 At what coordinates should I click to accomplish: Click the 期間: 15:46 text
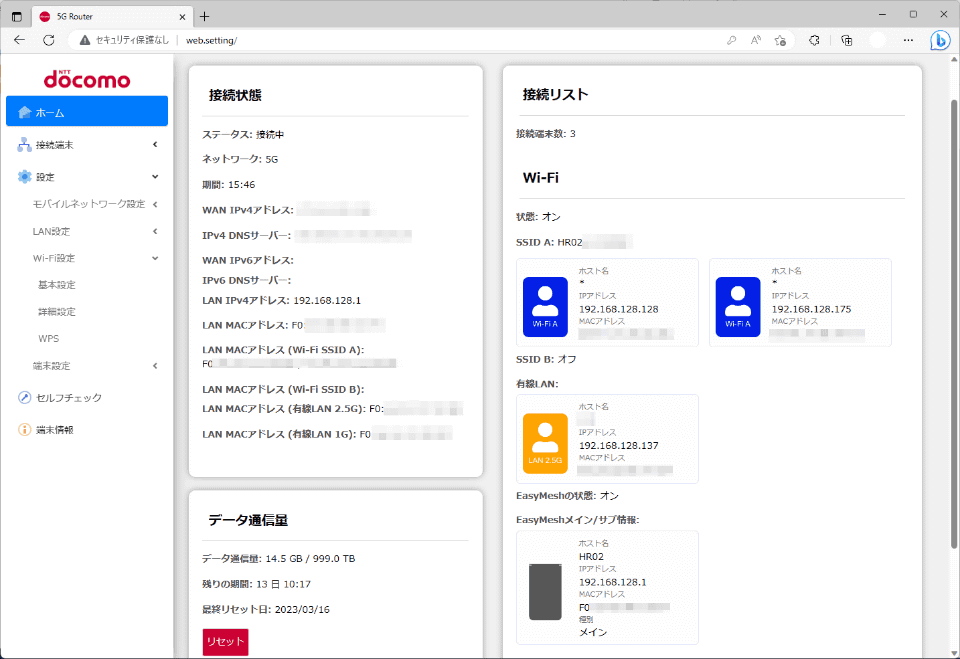point(228,184)
